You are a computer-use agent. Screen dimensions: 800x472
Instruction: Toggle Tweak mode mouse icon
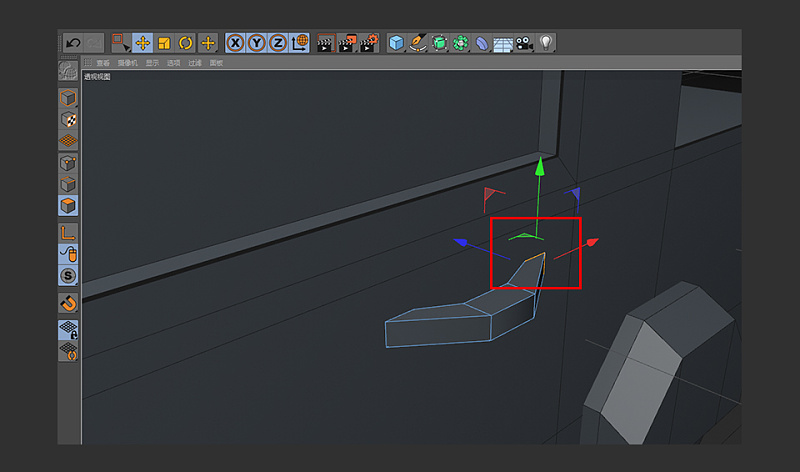point(68,254)
